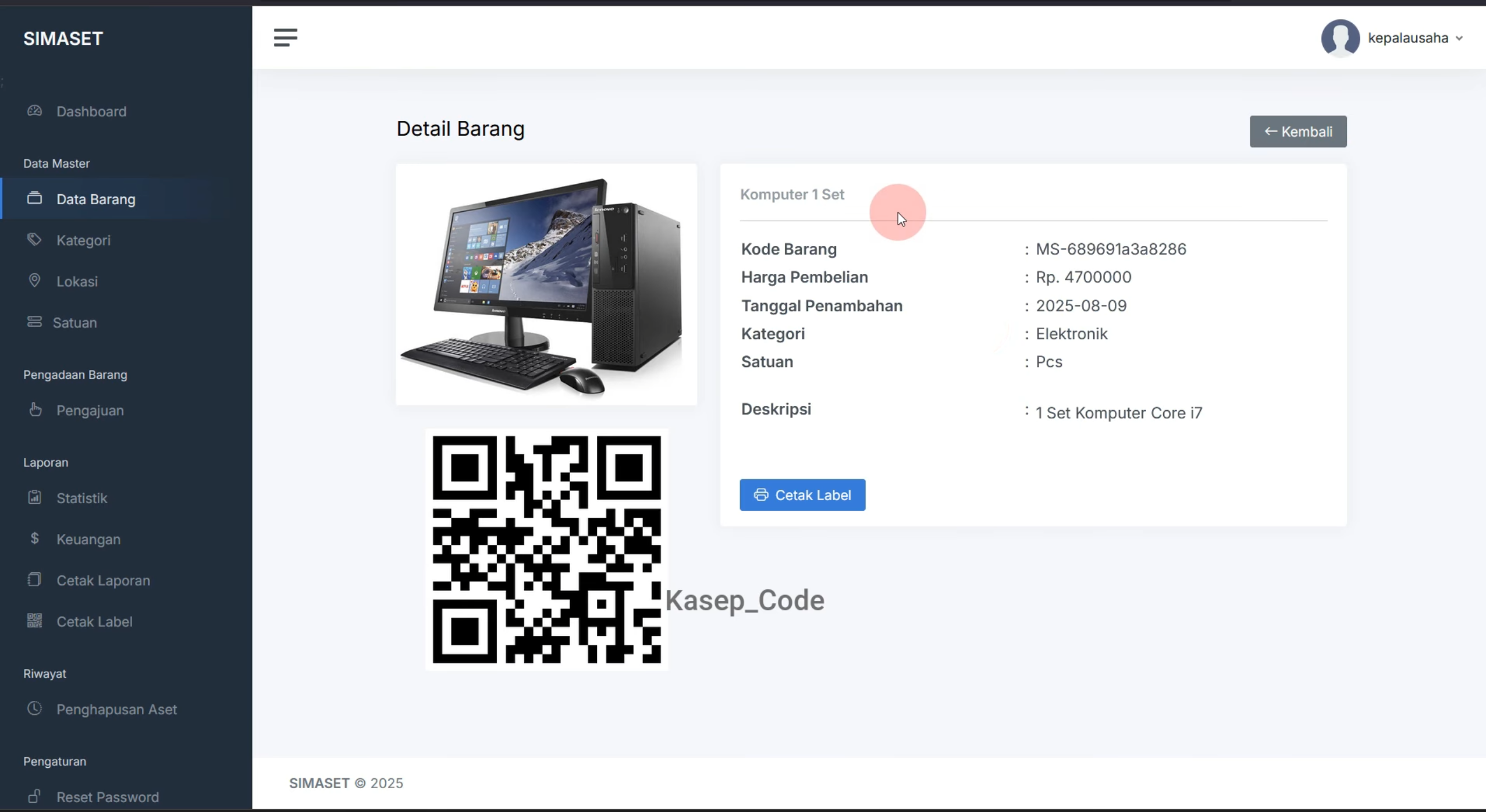Click the date 2025-08-09
The width and height of the screenshot is (1486, 812).
click(x=1081, y=306)
